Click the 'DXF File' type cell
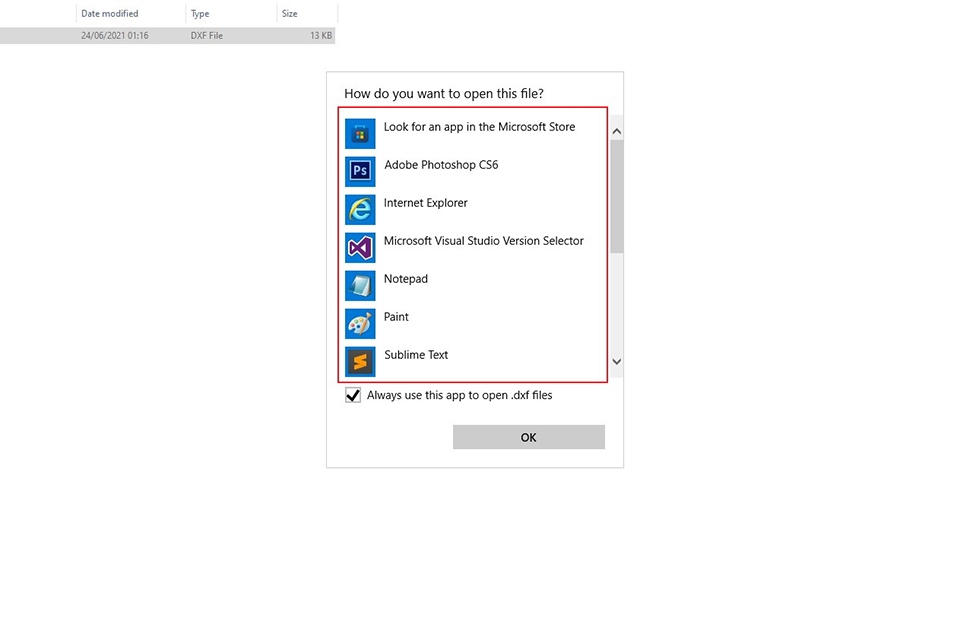This screenshot has width=960, height=640. (x=206, y=36)
